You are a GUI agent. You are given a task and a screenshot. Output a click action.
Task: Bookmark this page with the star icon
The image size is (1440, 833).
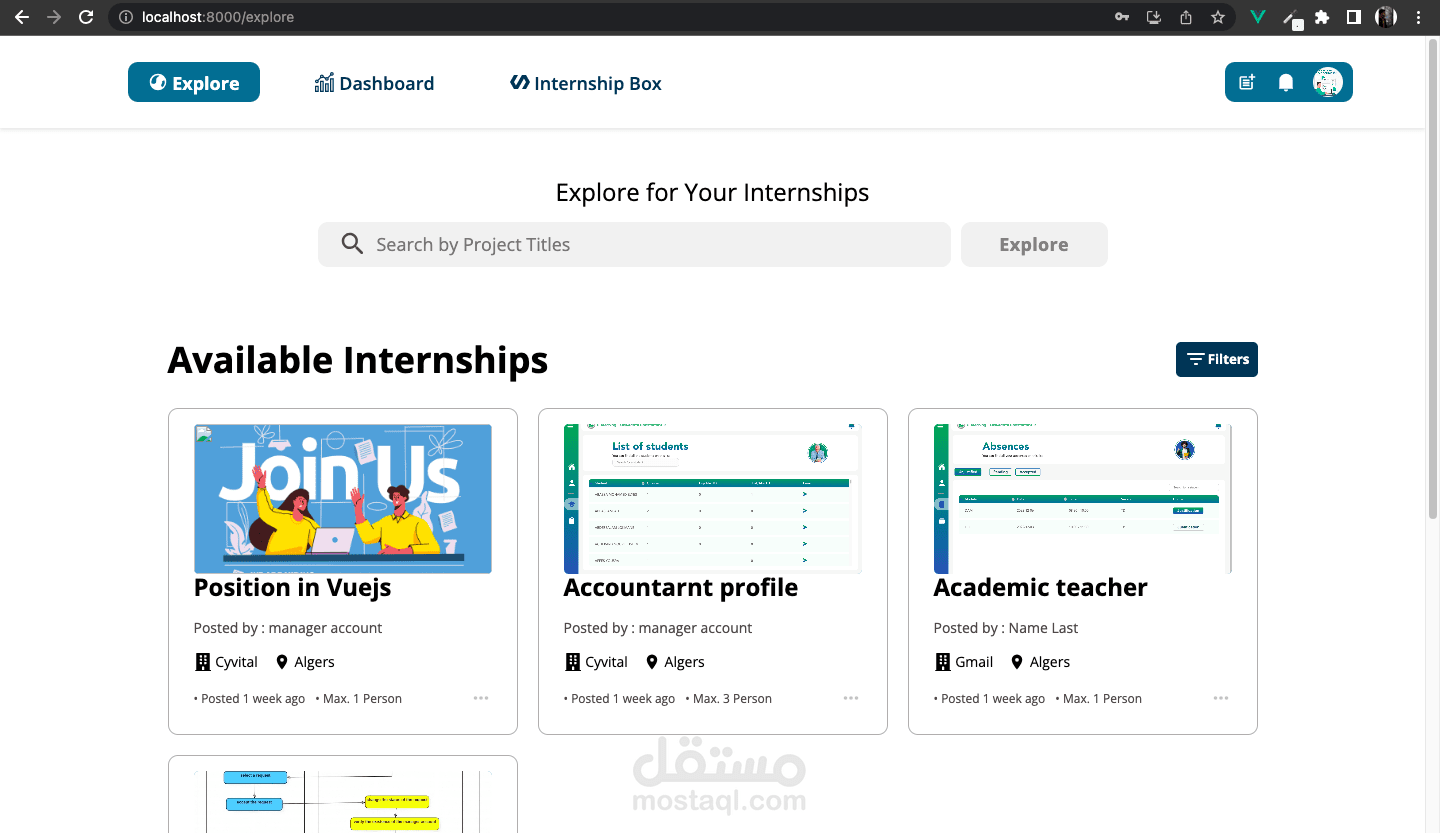tap(1218, 17)
